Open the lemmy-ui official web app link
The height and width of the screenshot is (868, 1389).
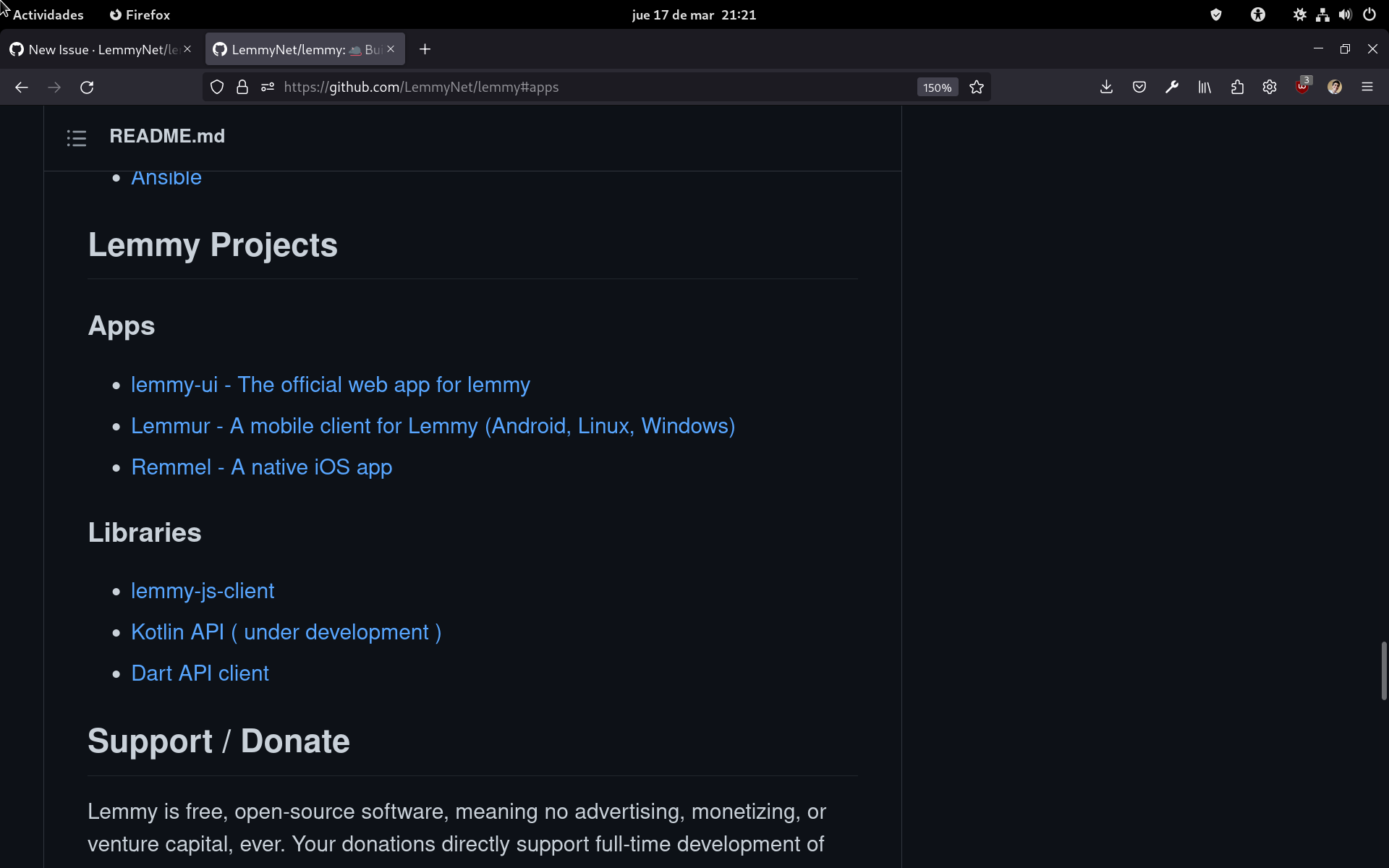tap(331, 385)
